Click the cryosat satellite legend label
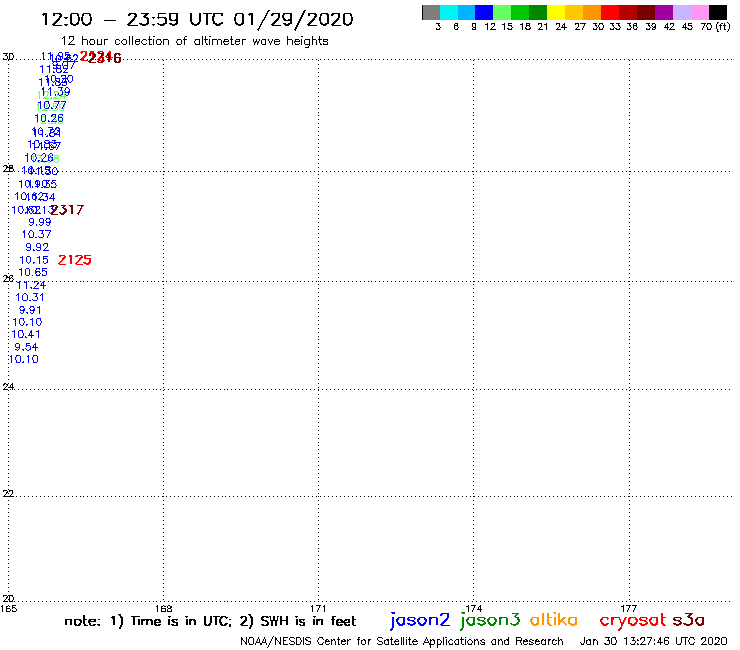Image resolution: width=740 pixels, height=650 pixels. point(633,621)
